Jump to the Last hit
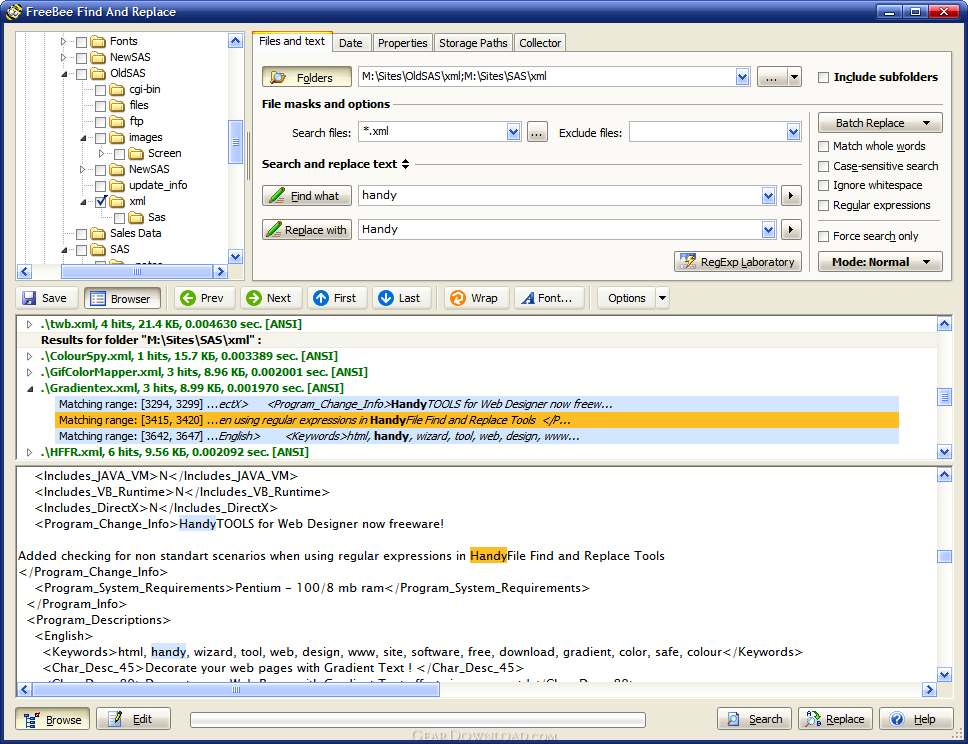Screen dimensions: 968x744 coord(401,298)
